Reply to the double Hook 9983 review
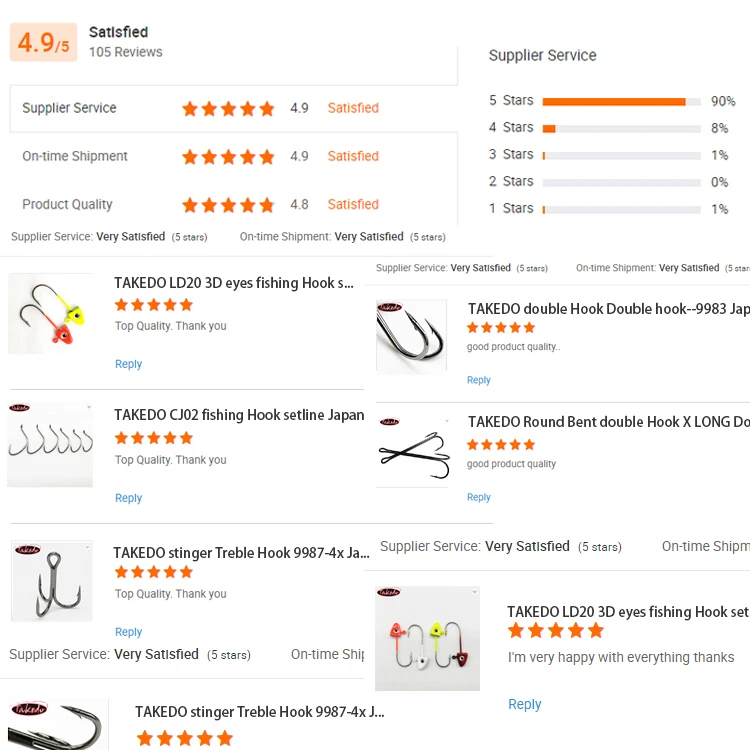Image resolution: width=750 pixels, height=750 pixels. pyautogui.click(x=479, y=380)
